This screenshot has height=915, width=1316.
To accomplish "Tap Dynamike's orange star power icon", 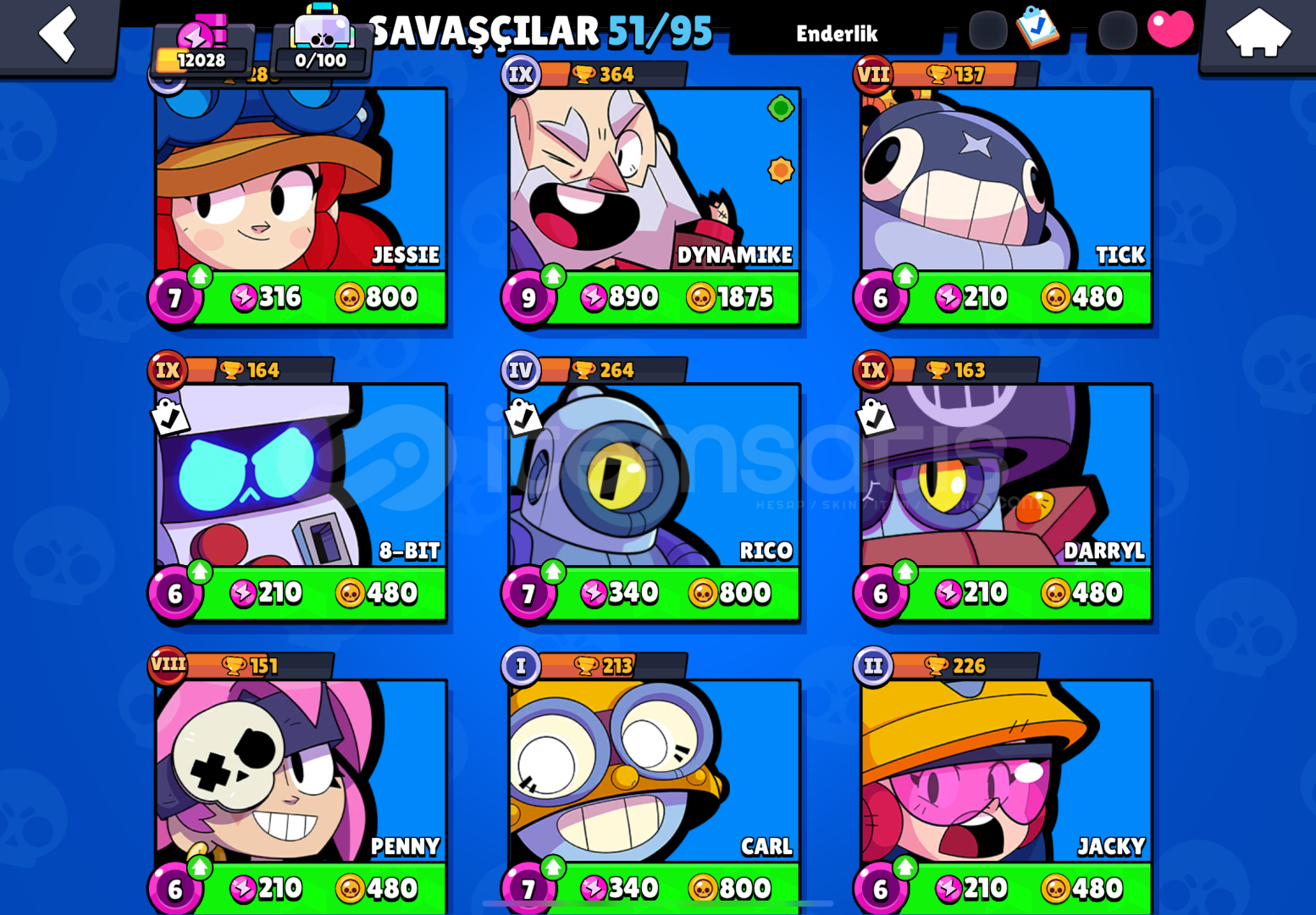I will (780, 170).
